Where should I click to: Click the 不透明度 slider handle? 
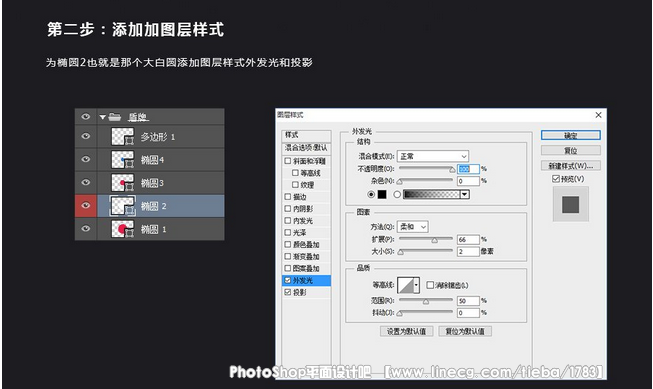pyautogui.click(x=452, y=170)
